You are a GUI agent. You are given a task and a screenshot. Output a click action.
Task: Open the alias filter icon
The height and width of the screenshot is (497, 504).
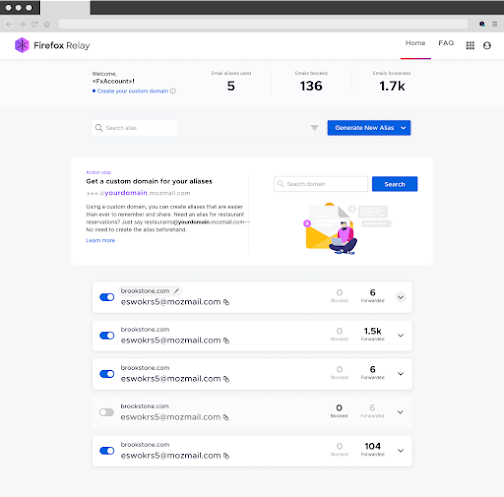[314, 128]
